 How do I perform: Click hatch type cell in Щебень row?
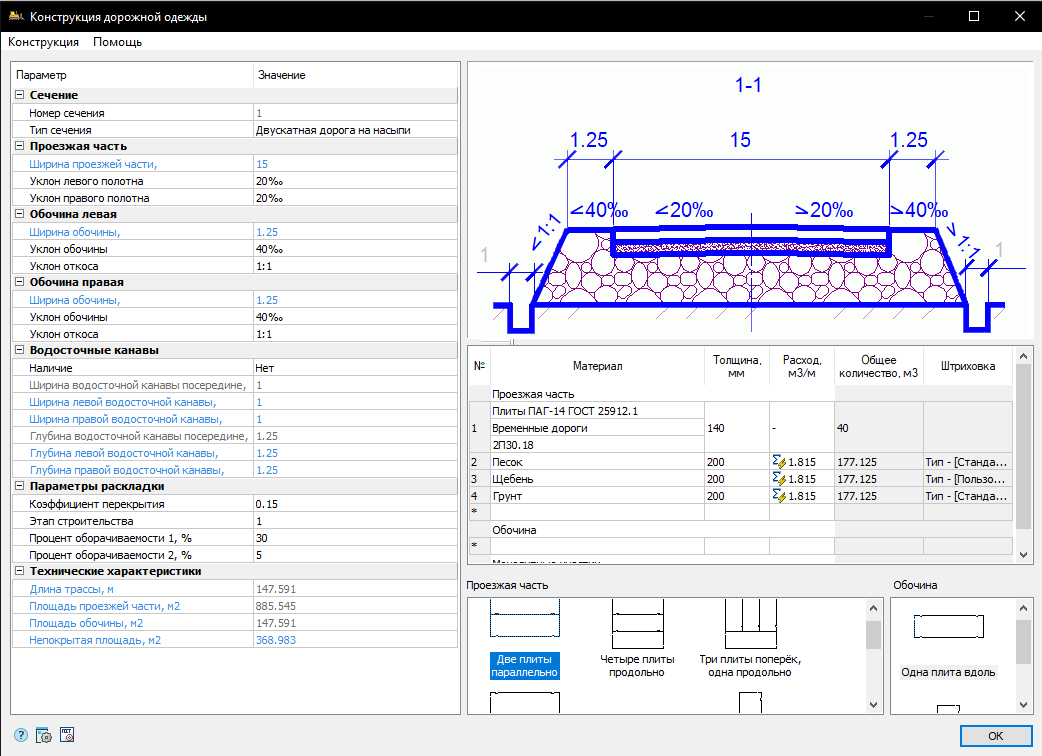pos(968,479)
